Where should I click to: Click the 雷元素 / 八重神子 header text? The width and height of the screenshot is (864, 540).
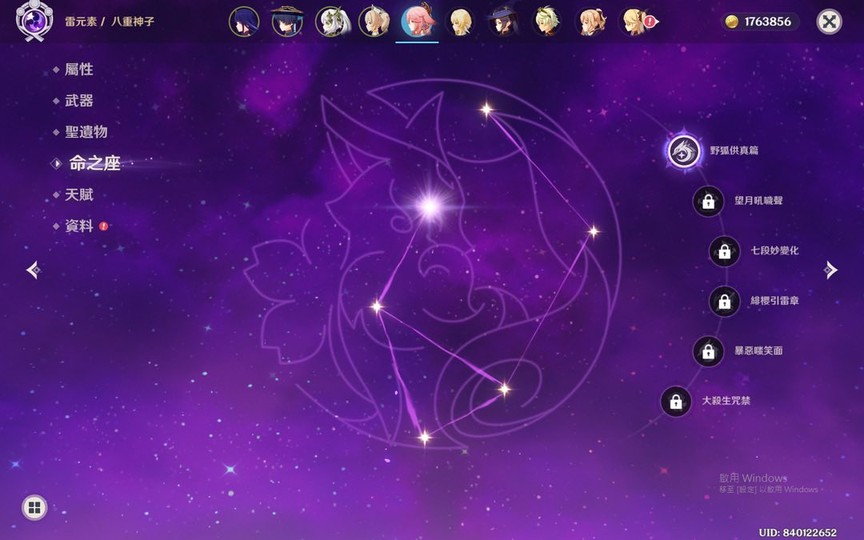pos(110,21)
